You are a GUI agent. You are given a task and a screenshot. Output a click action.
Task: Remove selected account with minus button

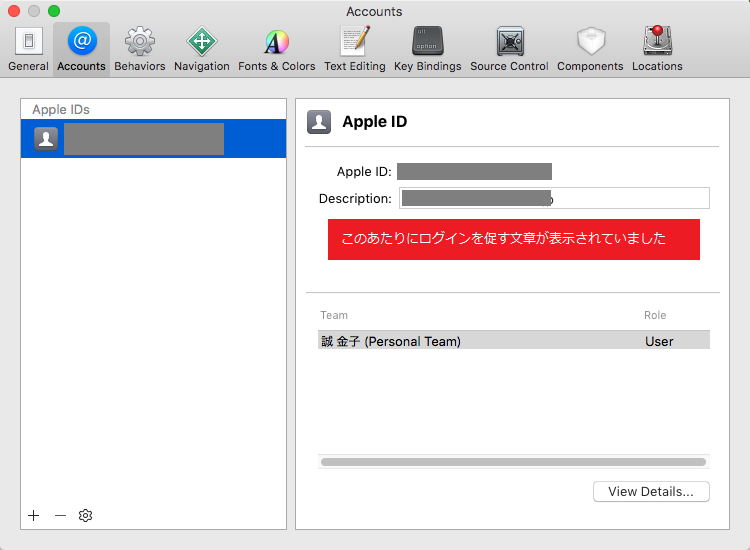click(x=60, y=516)
